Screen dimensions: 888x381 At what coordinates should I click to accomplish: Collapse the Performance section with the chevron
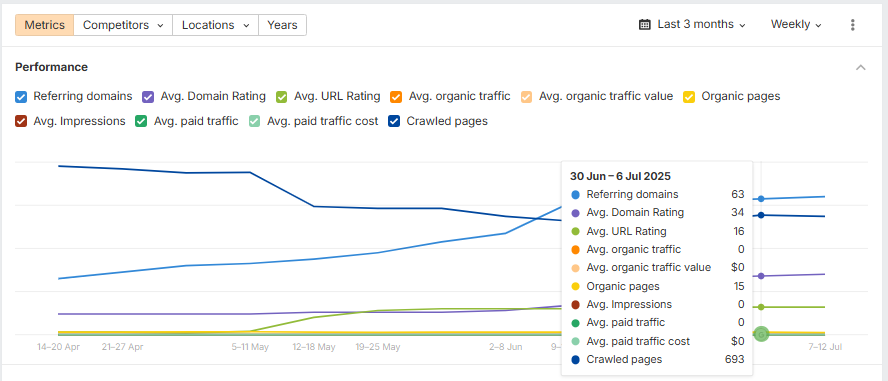(861, 67)
